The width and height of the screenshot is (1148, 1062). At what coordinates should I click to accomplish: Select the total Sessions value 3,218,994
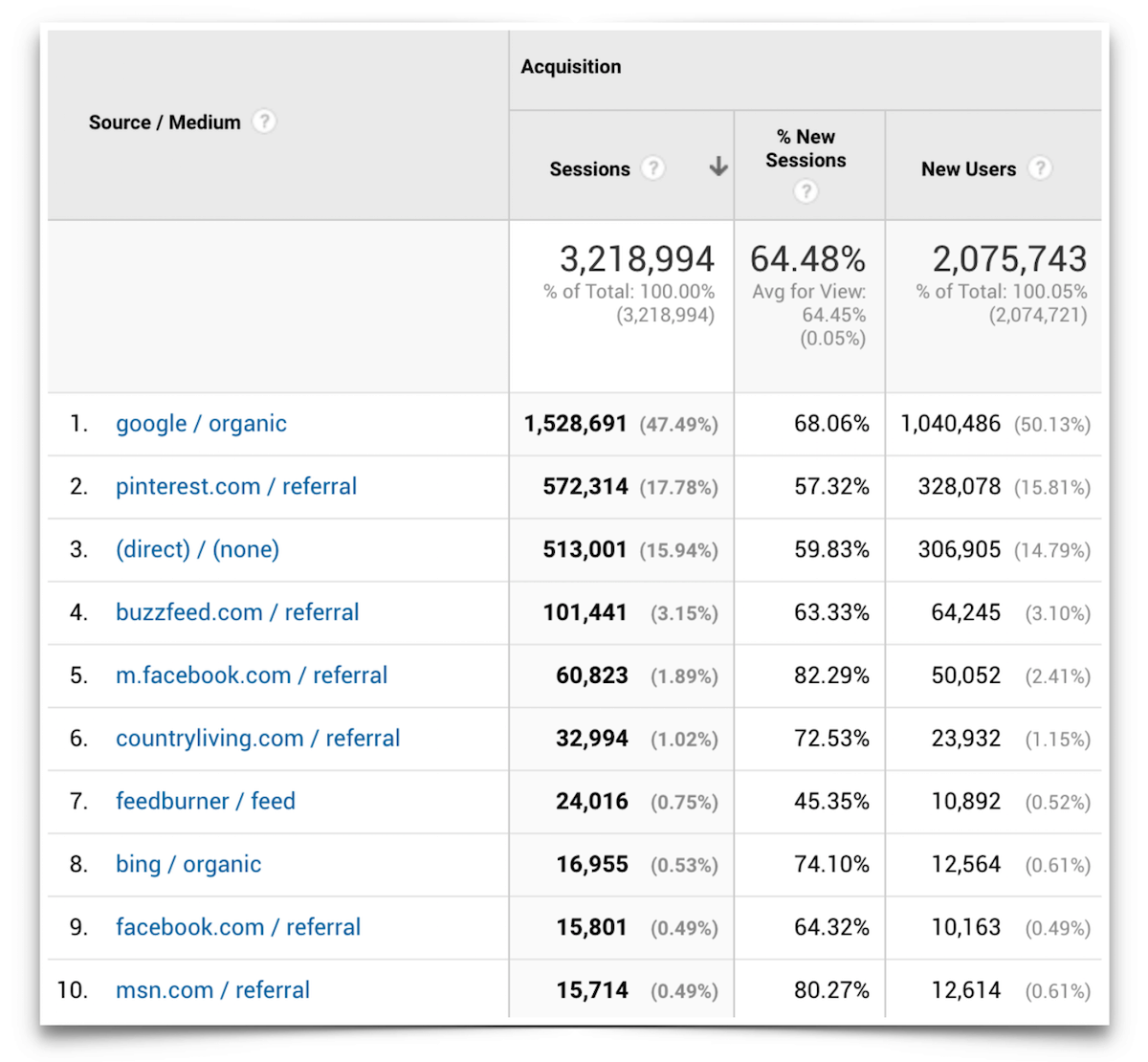[x=635, y=258]
